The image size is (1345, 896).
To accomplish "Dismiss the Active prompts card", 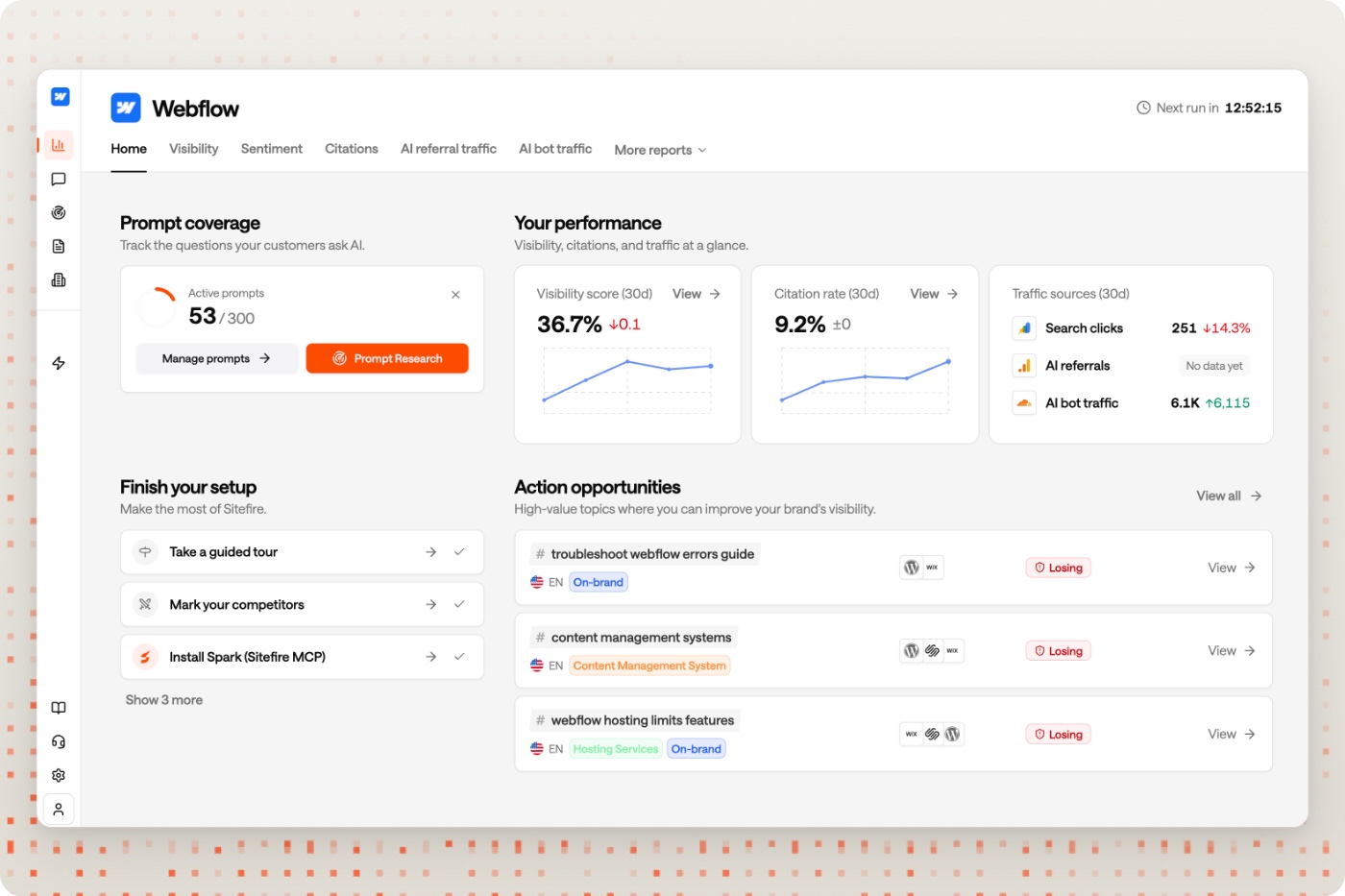I will 455,295.
